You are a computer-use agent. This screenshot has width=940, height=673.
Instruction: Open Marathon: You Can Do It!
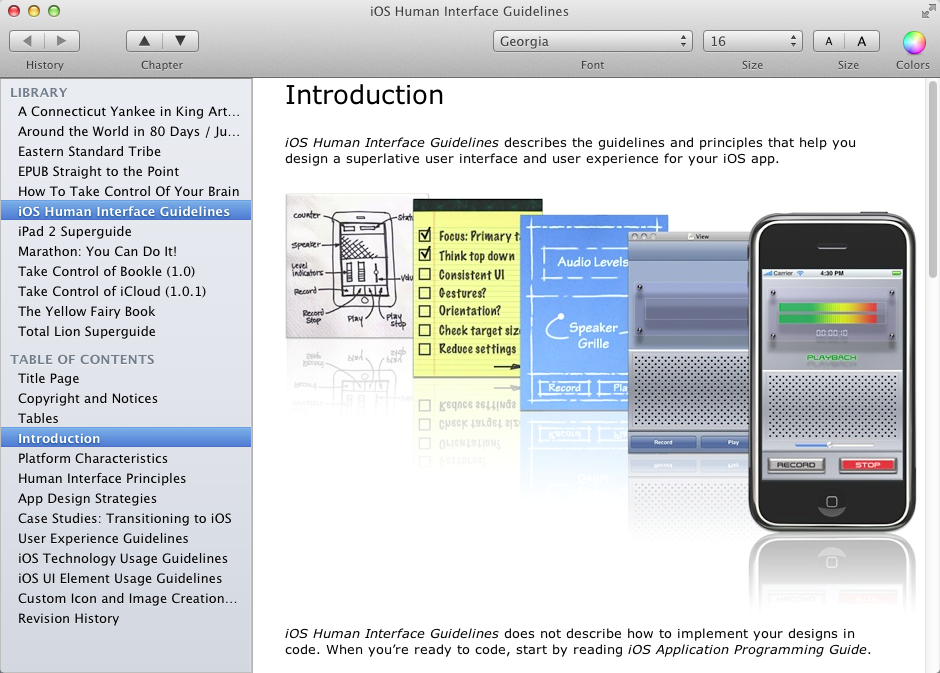(126, 251)
